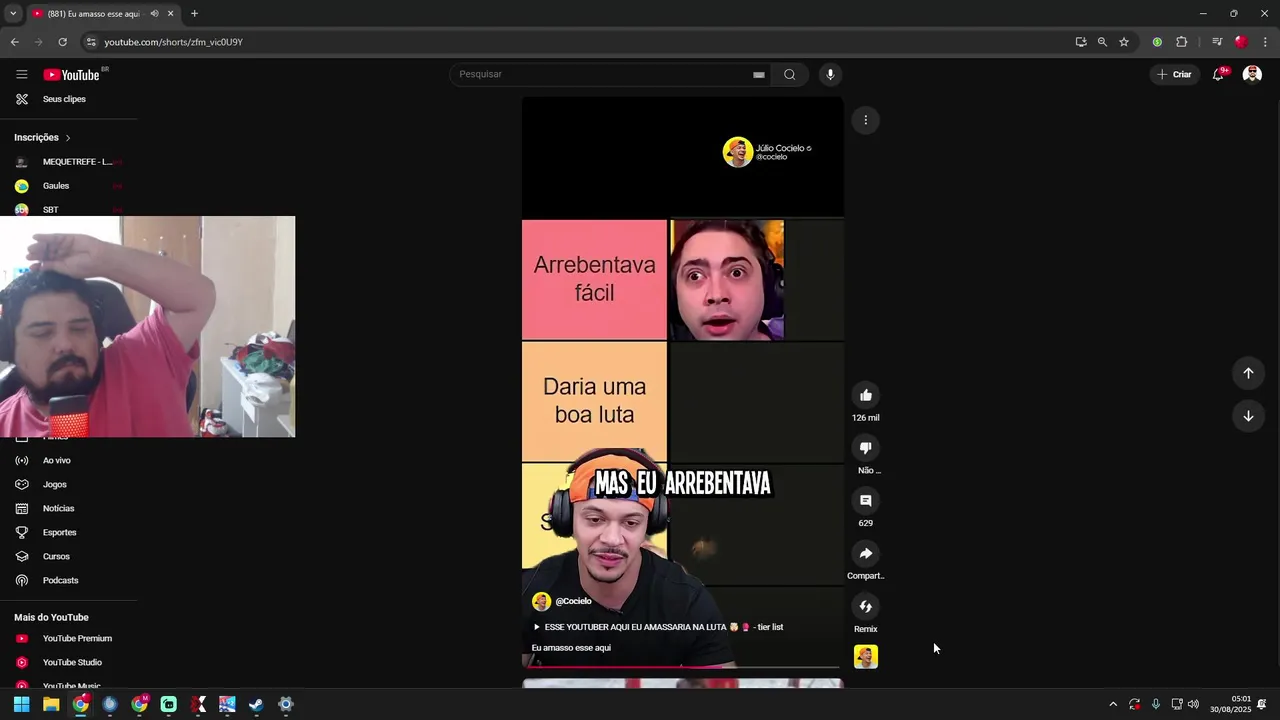This screenshot has height=720, width=1280.
Task: Click the address bar URL
Action: tap(174, 42)
